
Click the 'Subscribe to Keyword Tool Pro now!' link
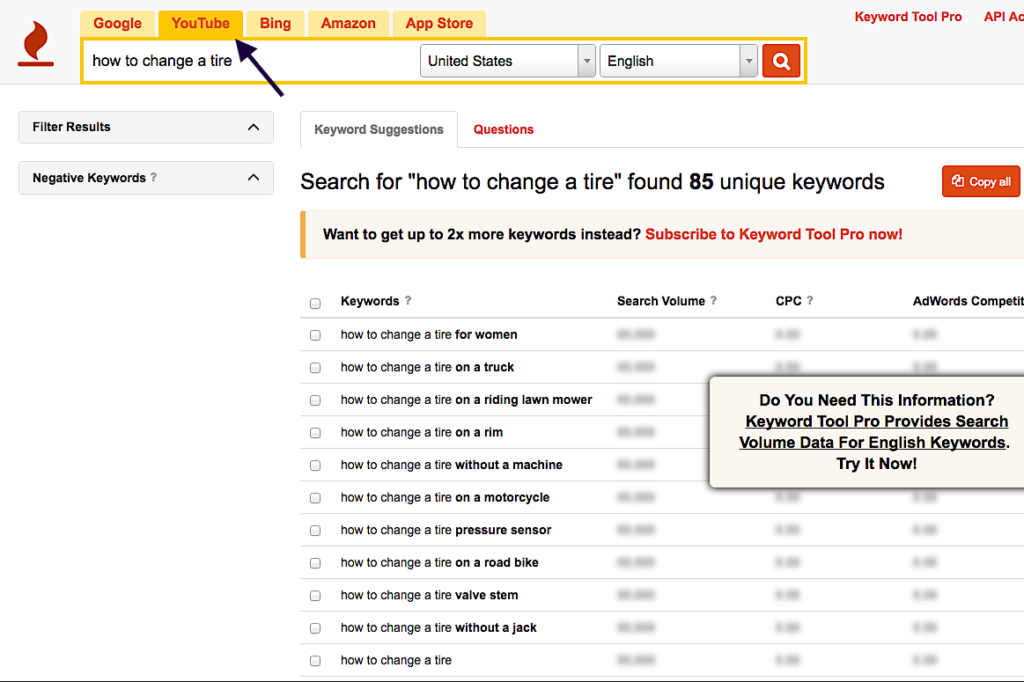[773, 234]
